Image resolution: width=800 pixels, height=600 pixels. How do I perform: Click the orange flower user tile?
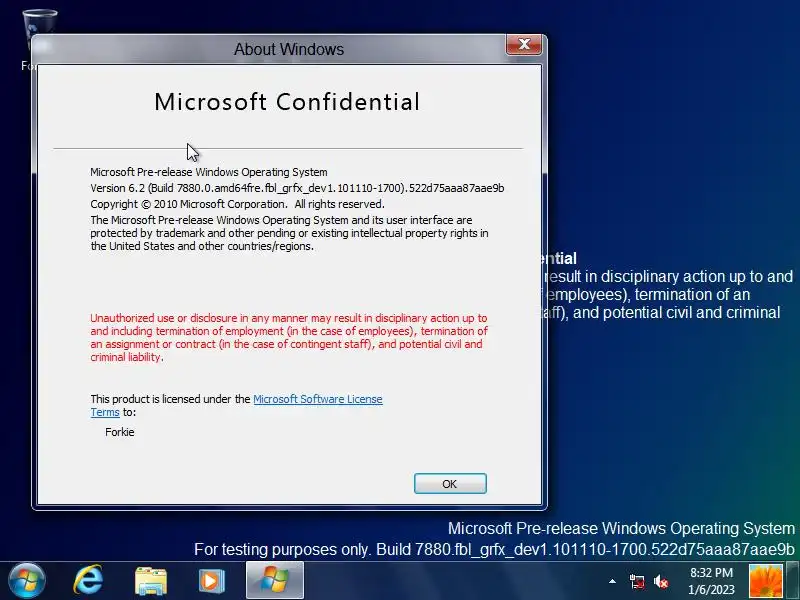click(x=765, y=581)
